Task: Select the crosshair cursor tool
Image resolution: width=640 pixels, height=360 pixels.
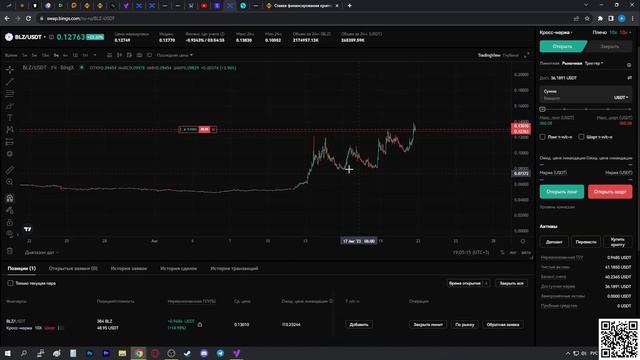Action: tap(10, 70)
